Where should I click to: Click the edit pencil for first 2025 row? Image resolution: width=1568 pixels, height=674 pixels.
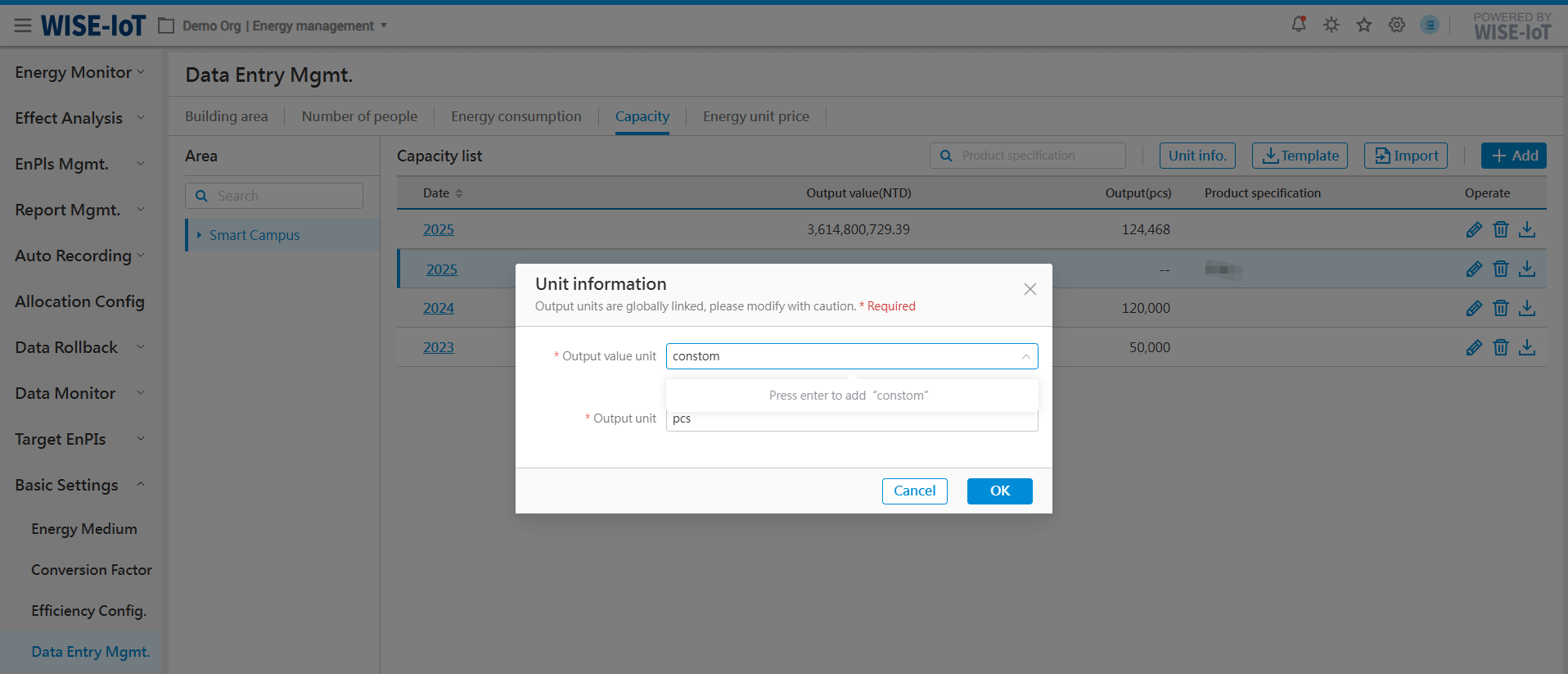coord(1474,230)
